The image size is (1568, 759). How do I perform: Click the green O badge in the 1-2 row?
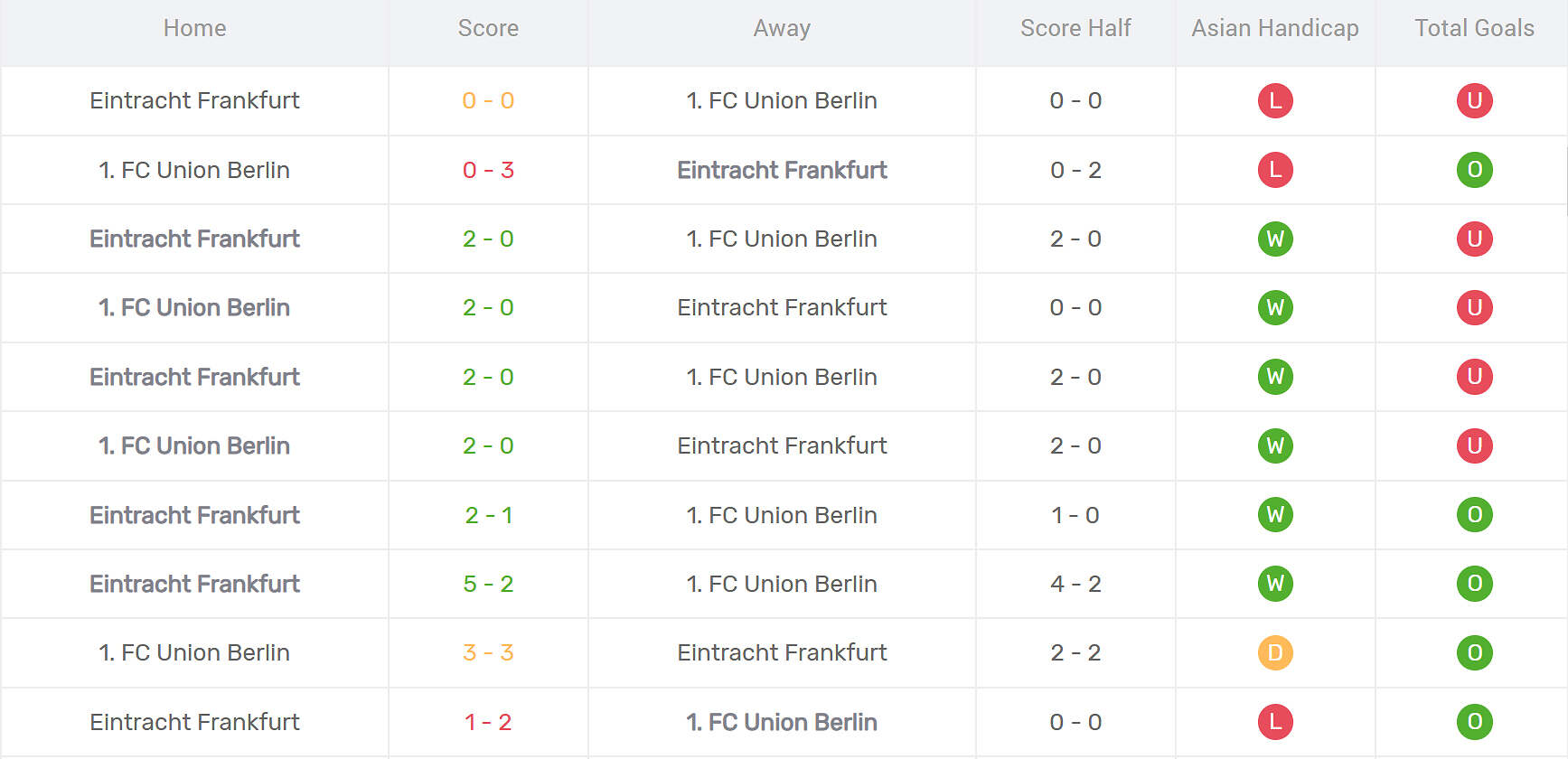(1474, 722)
